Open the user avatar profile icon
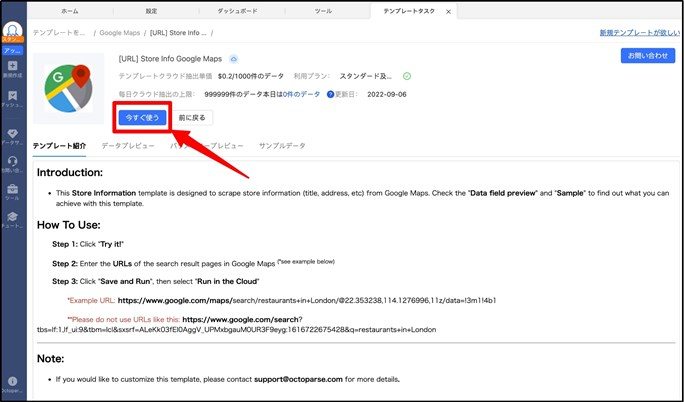Image resolution: width=684 pixels, height=402 pixels. tap(13, 30)
